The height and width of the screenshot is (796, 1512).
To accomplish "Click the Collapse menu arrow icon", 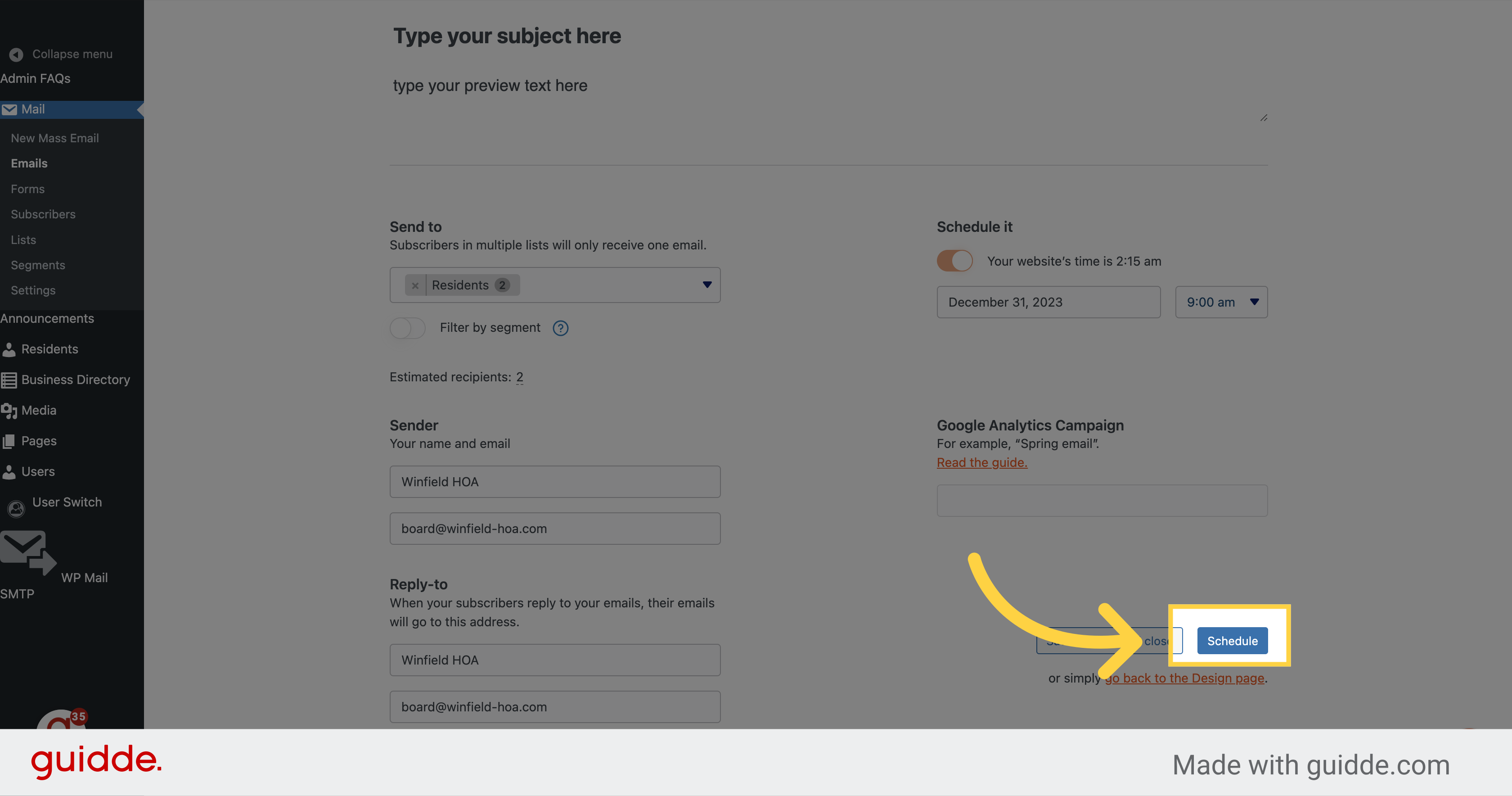I will click(x=17, y=54).
